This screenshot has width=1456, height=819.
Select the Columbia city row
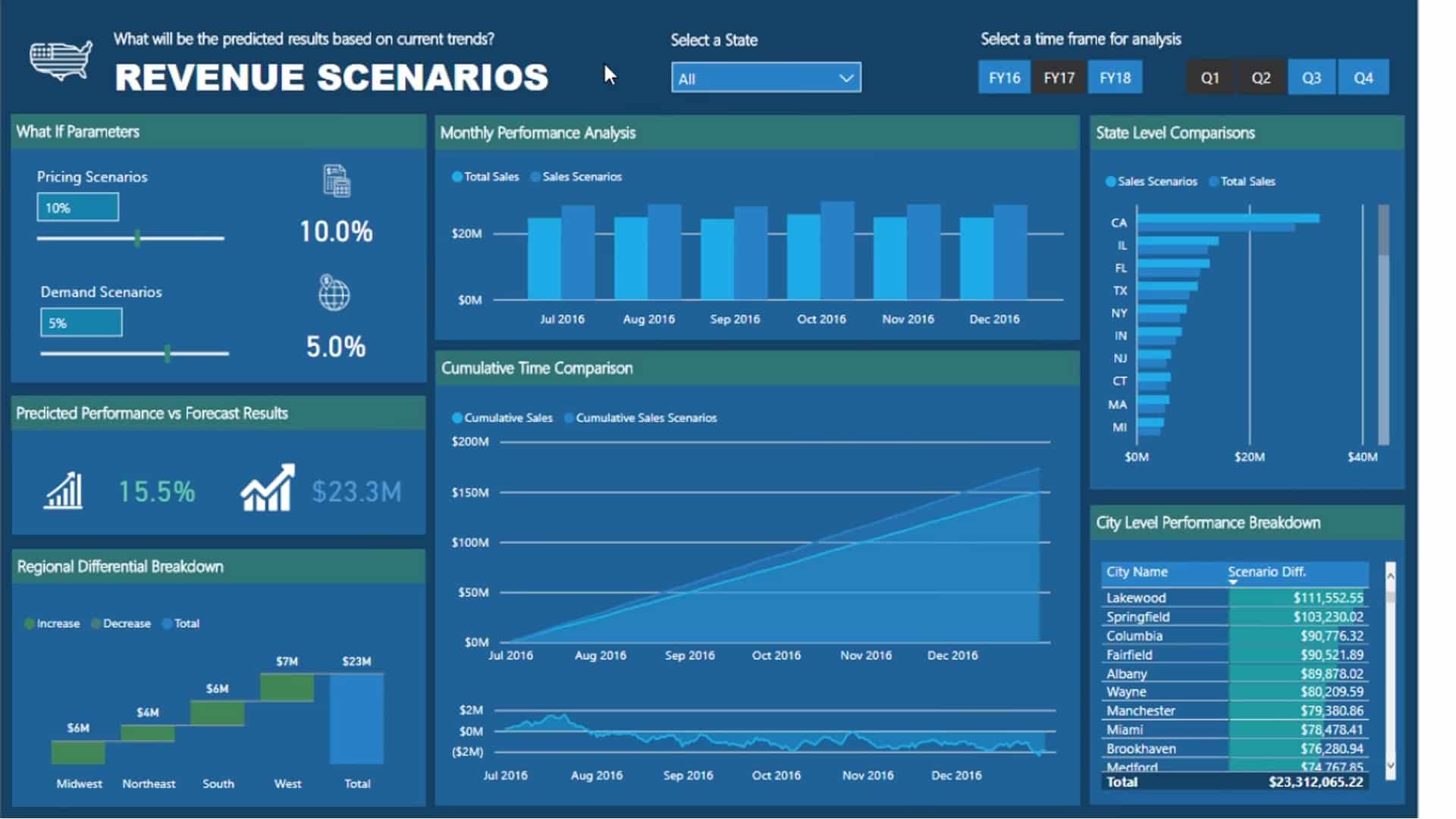tap(1235, 635)
